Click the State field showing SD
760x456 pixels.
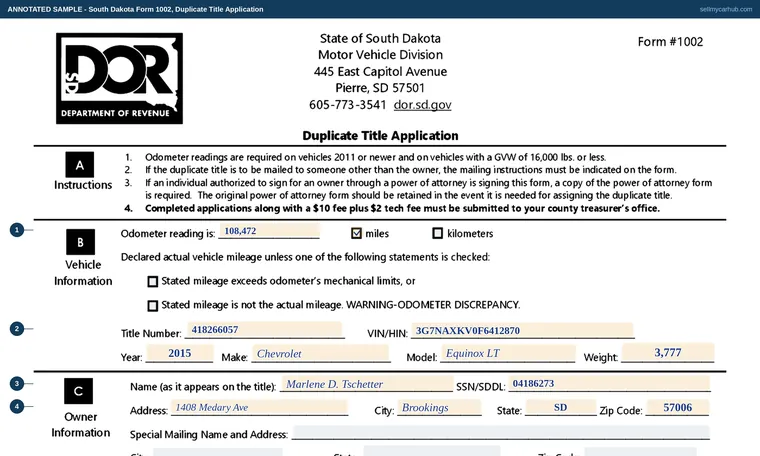(561, 408)
